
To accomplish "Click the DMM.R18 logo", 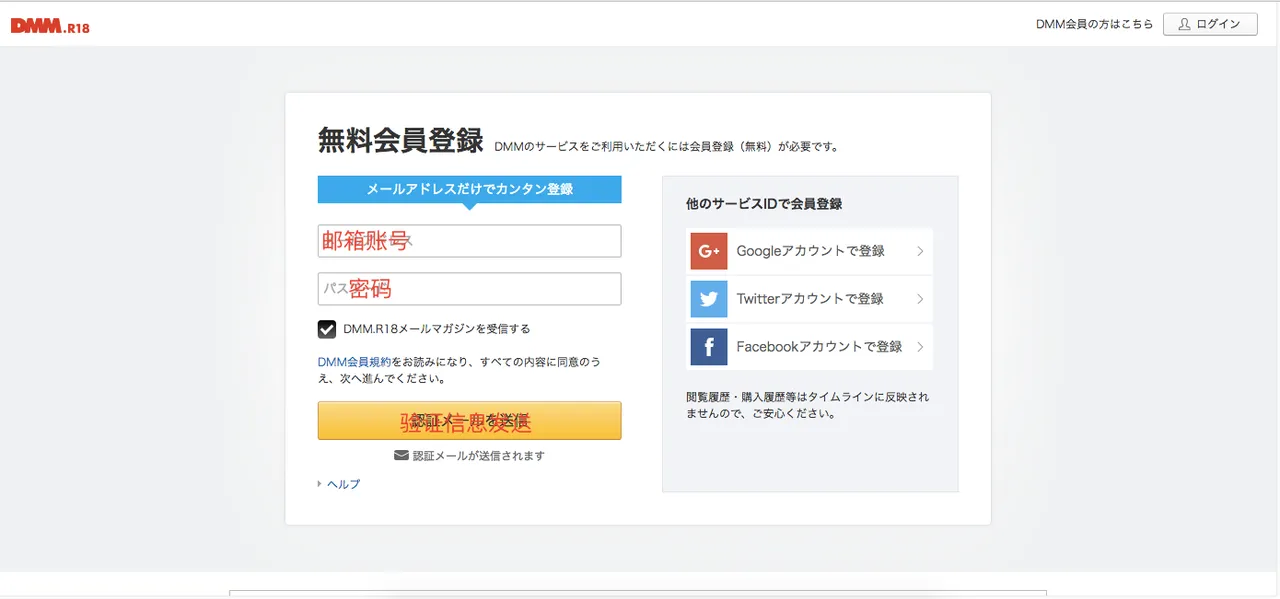I will [50, 27].
